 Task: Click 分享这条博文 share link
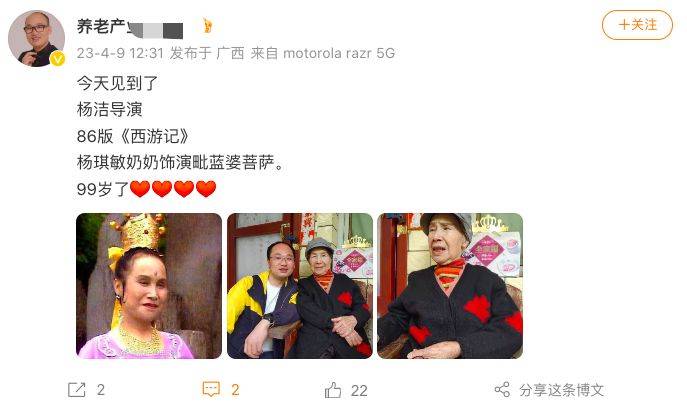coord(562,390)
